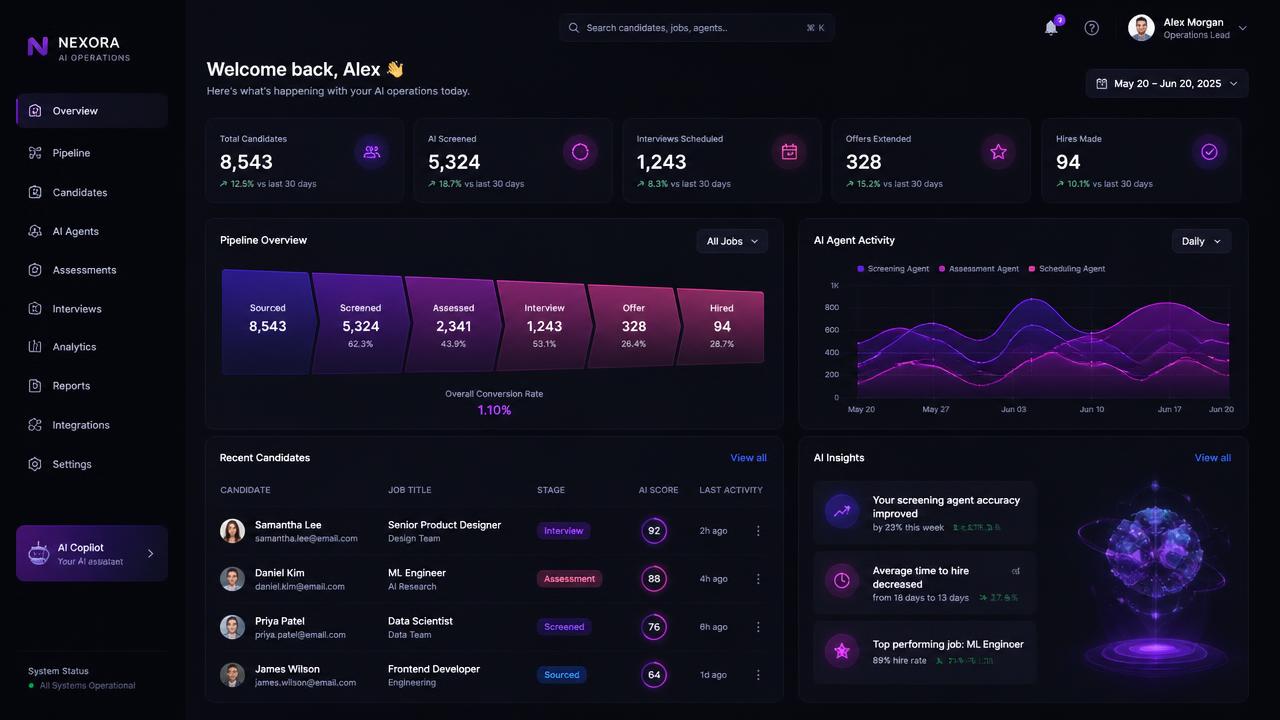The image size is (1280, 720).
Task: Click the AI SCORE column header
Action: click(659, 490)
